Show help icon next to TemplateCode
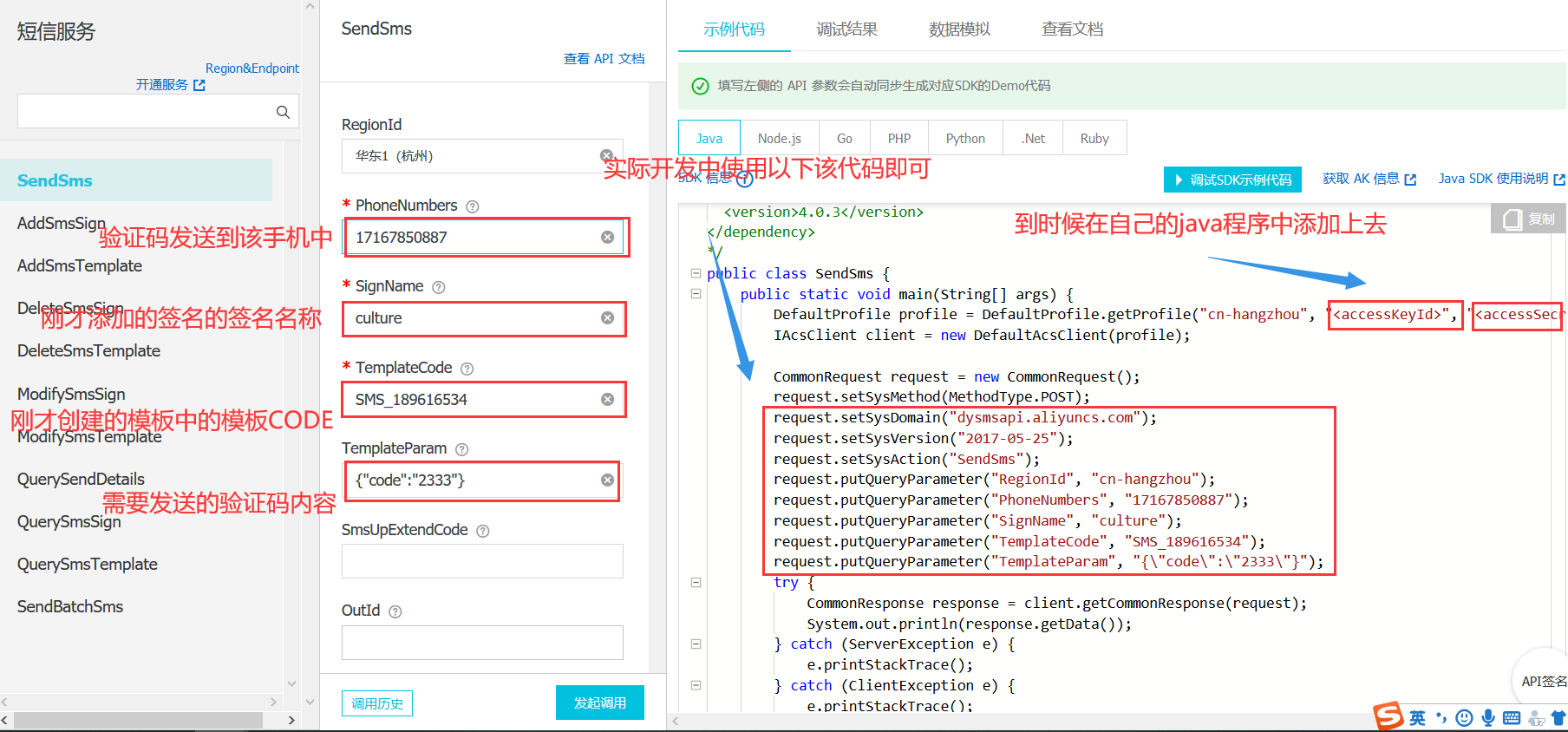The height and width of the screenshot is (732, 1568). 467,369
